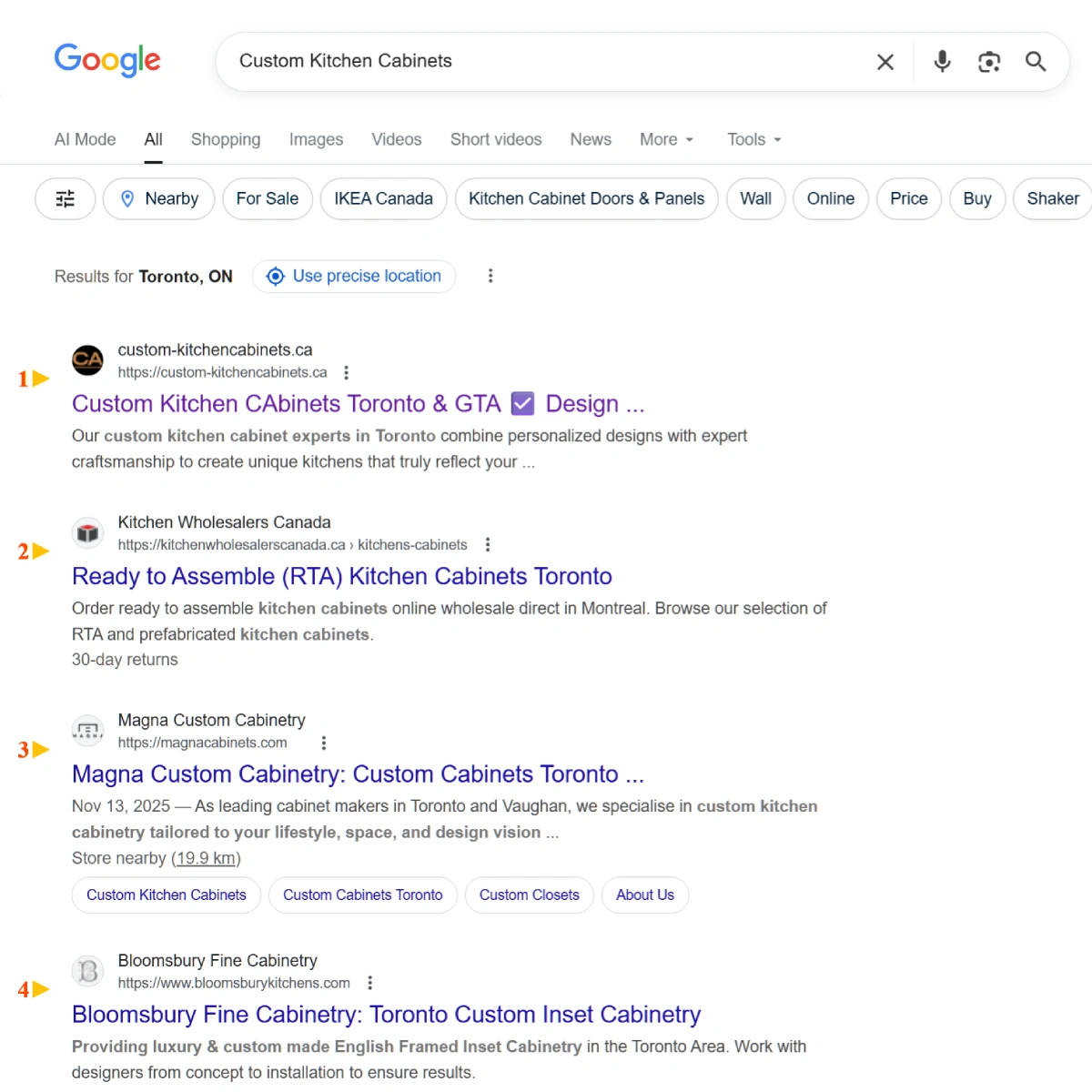Start voice search with microphone icon

(943, 61)
